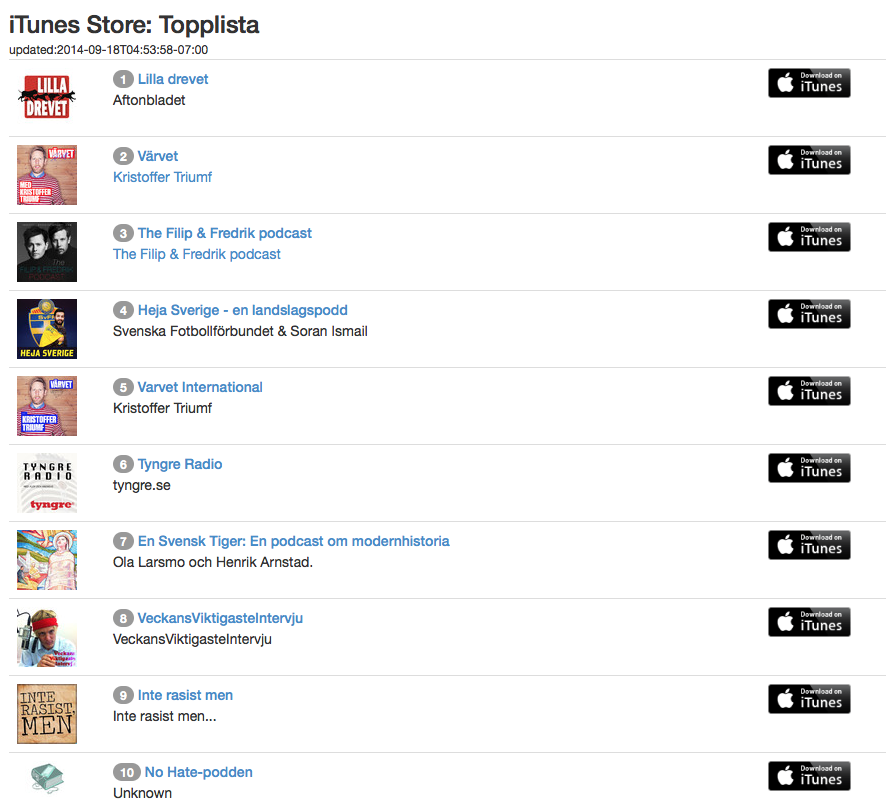
Task: Click The Filip & Fredrik podcast cover image
Action: (47, 252)
